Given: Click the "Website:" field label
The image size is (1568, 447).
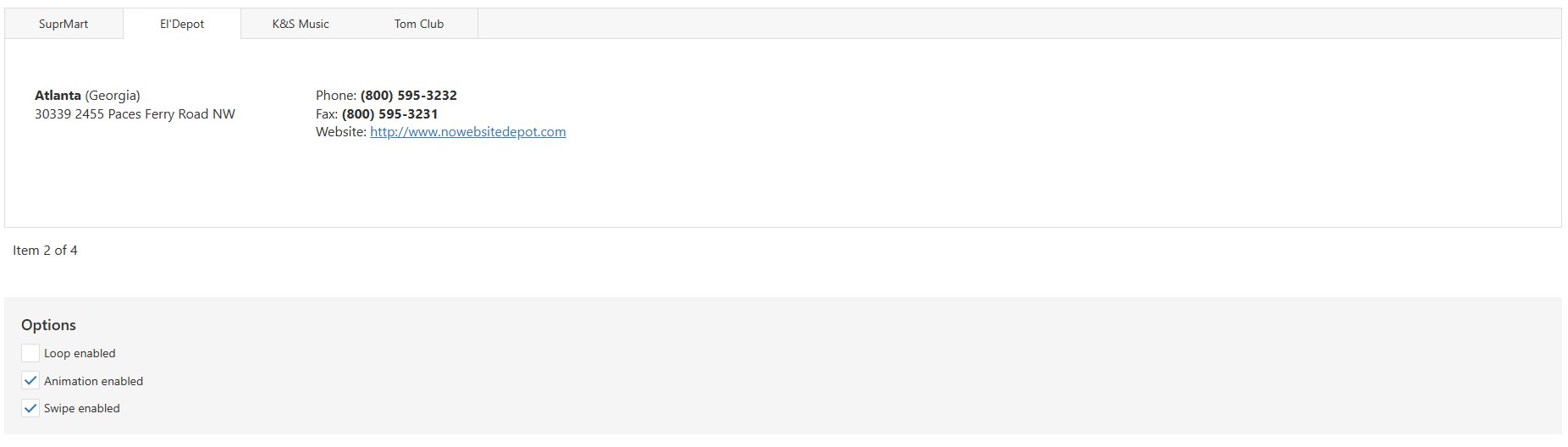Looking at the screenshot, I should click(x=340, y=132).
